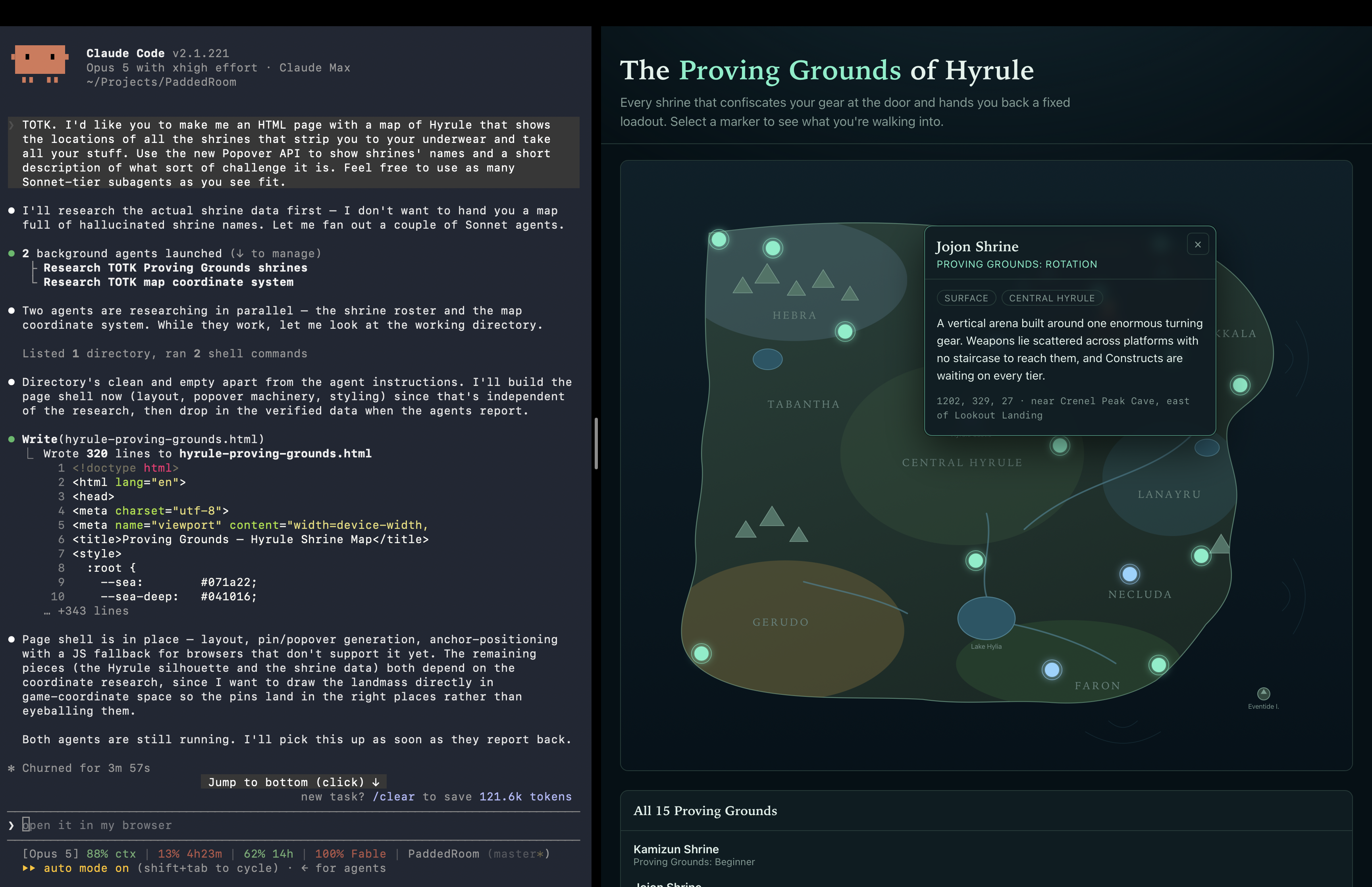Select the blue marker above the NECLUDA label
The image size is (1372, 887).
coord(1129,574)
